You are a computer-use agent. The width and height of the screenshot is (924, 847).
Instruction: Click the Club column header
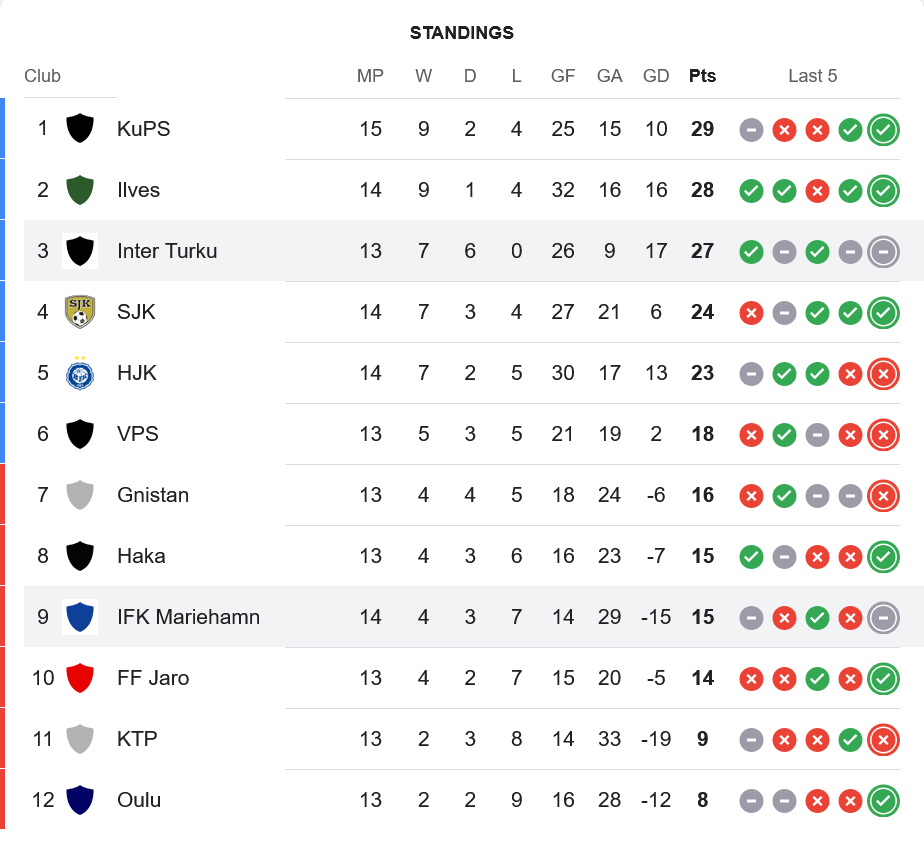43,76
